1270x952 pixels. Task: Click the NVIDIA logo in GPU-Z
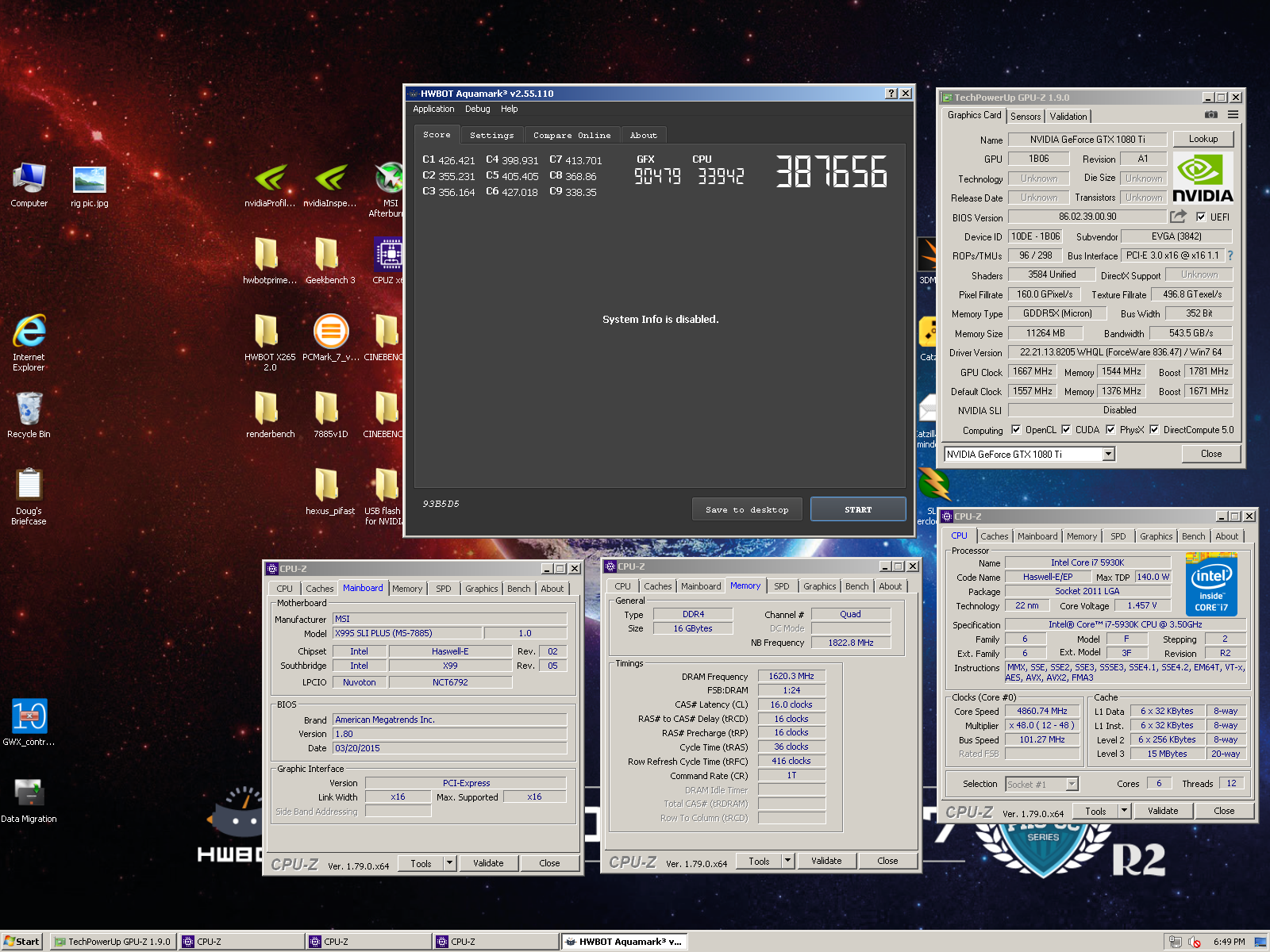pyautogui.click(x=1203, y=178)
